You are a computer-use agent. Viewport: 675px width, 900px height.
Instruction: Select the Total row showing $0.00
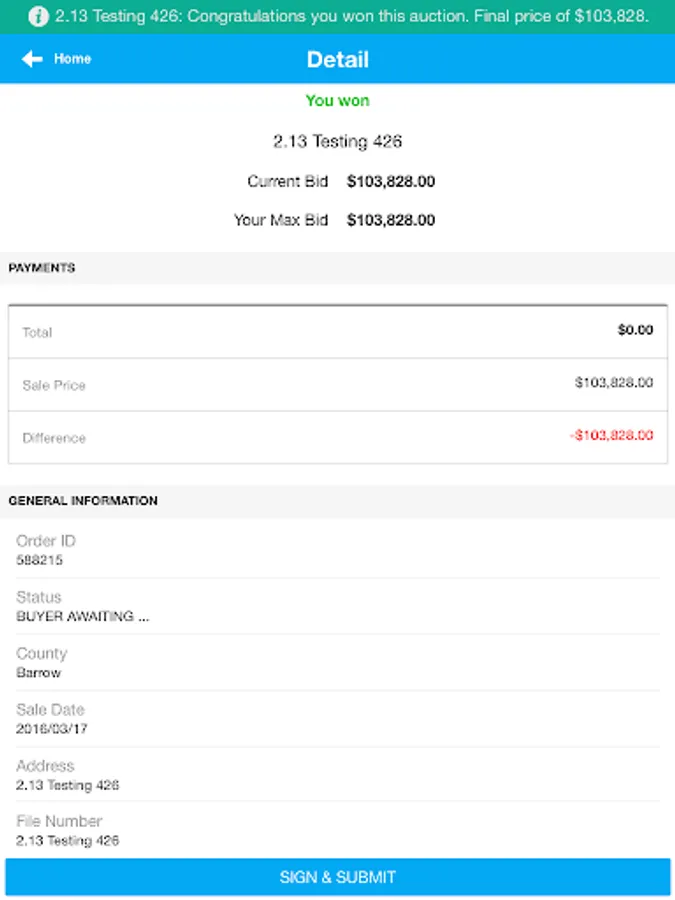pyautogui.click(x=337, y=331)
